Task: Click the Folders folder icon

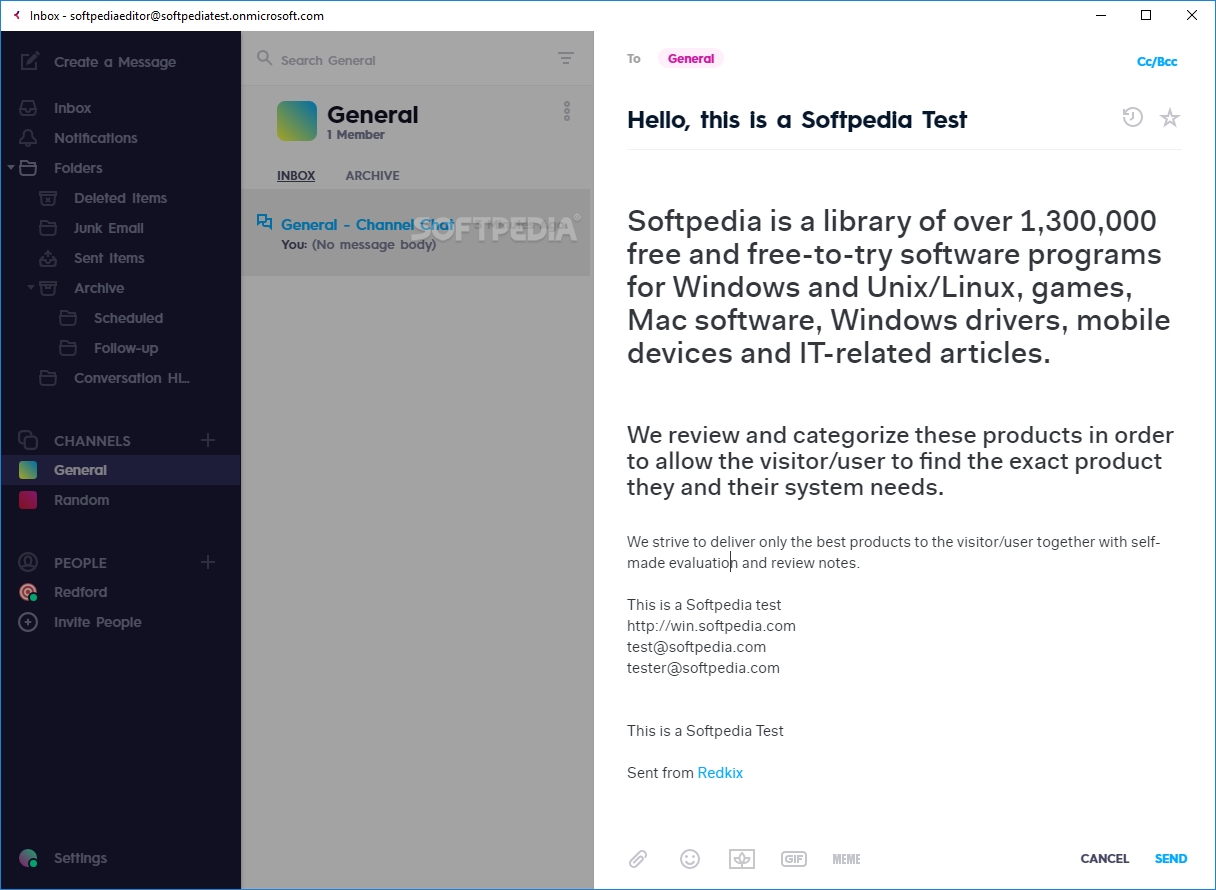Action: 28,168
